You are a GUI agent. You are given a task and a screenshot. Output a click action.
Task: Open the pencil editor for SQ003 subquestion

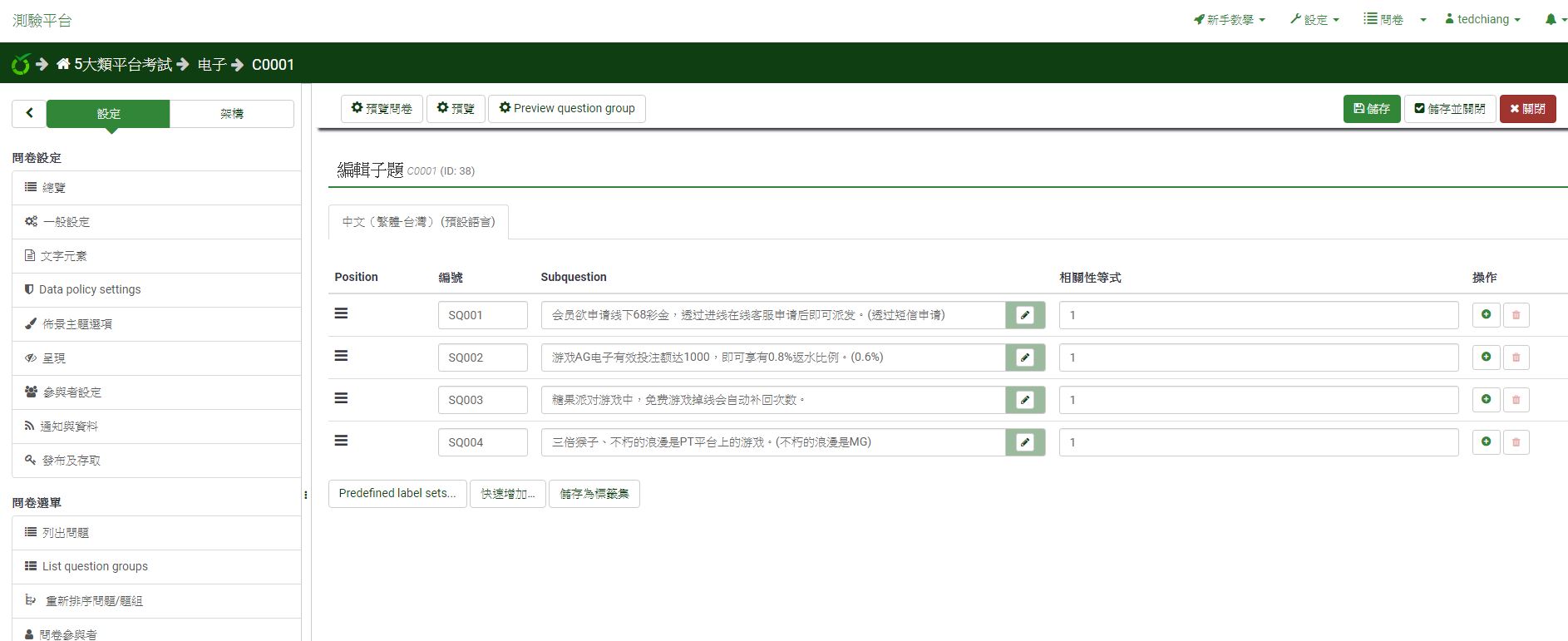[x=1025, y=400]
